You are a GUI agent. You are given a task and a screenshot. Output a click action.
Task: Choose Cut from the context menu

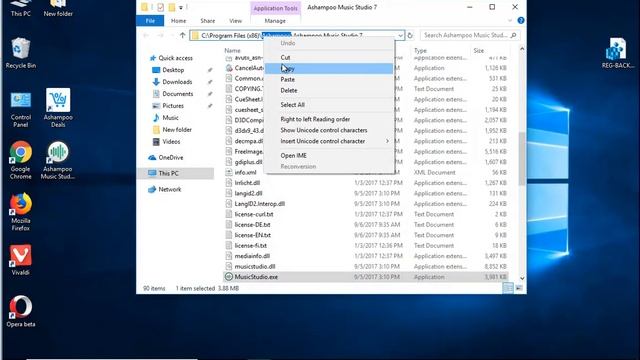coord(330,58)
